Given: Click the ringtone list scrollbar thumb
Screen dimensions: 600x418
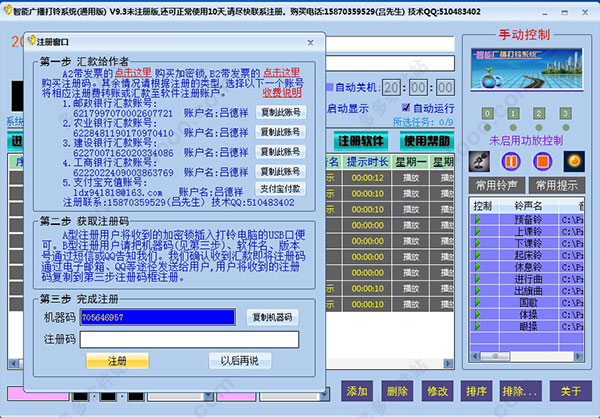Looking at the screenshot, I should [495, 356].
